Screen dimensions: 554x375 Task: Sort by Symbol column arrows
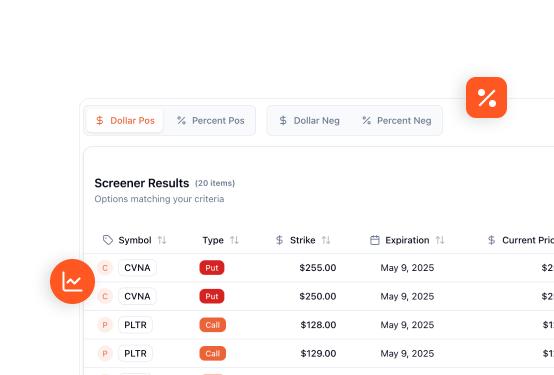[162, 240]
